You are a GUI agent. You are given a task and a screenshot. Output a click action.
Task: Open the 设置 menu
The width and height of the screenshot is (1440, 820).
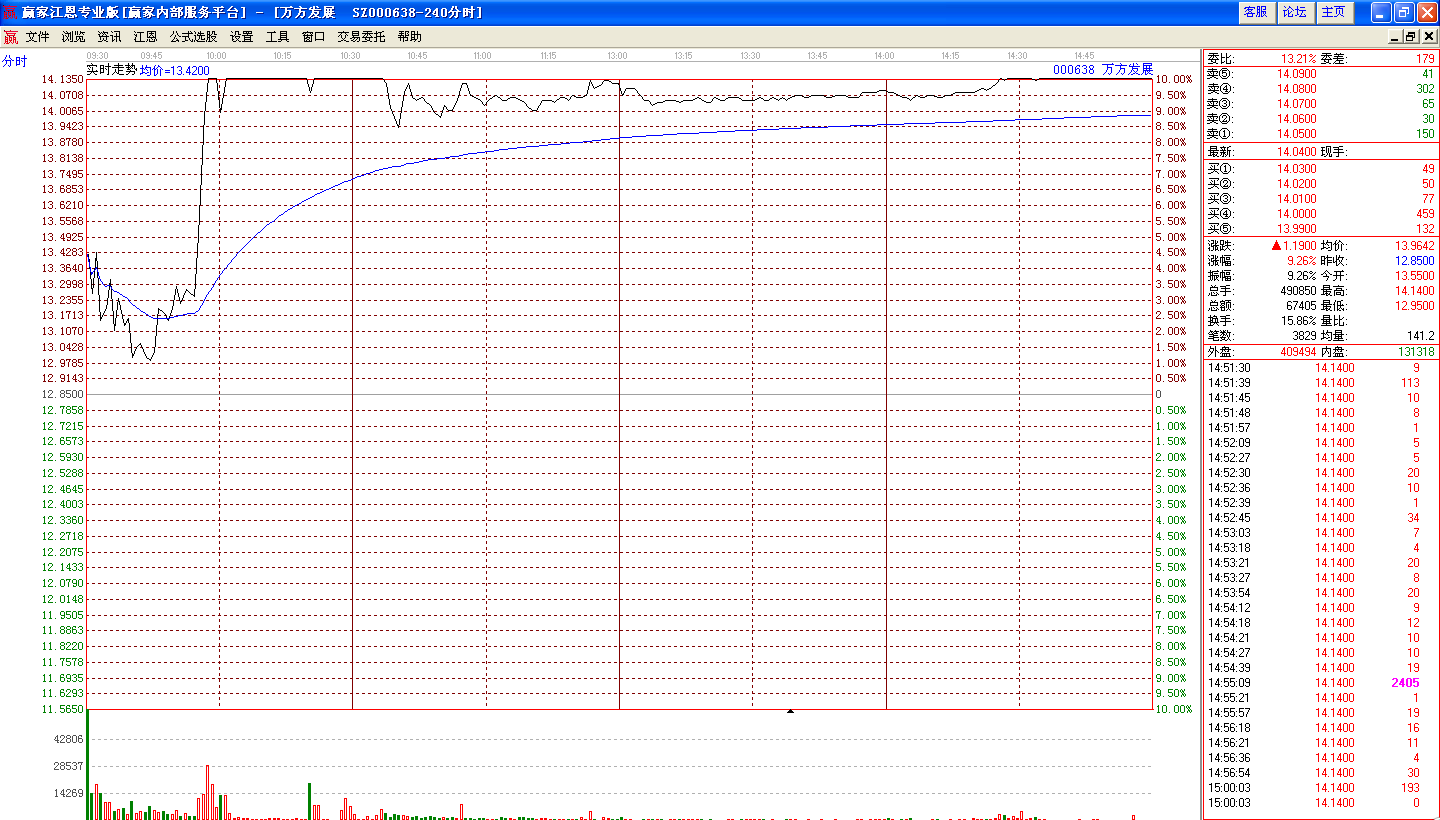pos(242,37)
